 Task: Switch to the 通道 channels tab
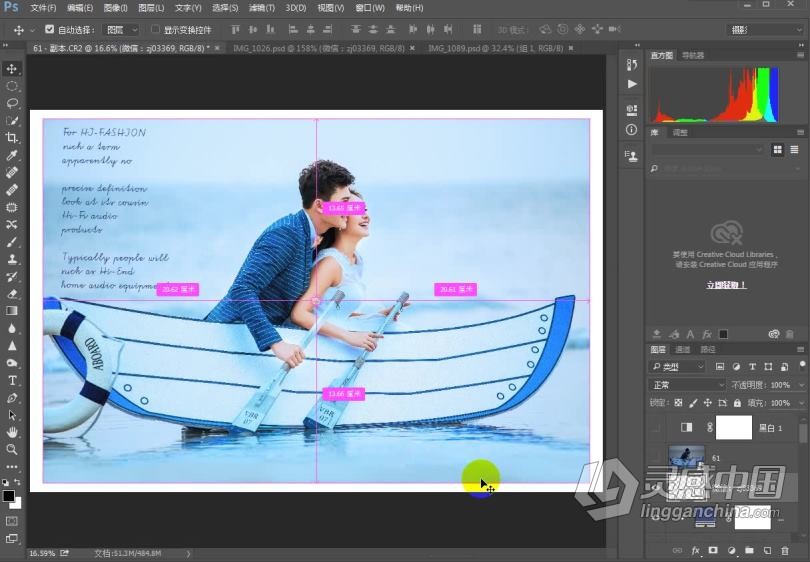click(682, 350)
